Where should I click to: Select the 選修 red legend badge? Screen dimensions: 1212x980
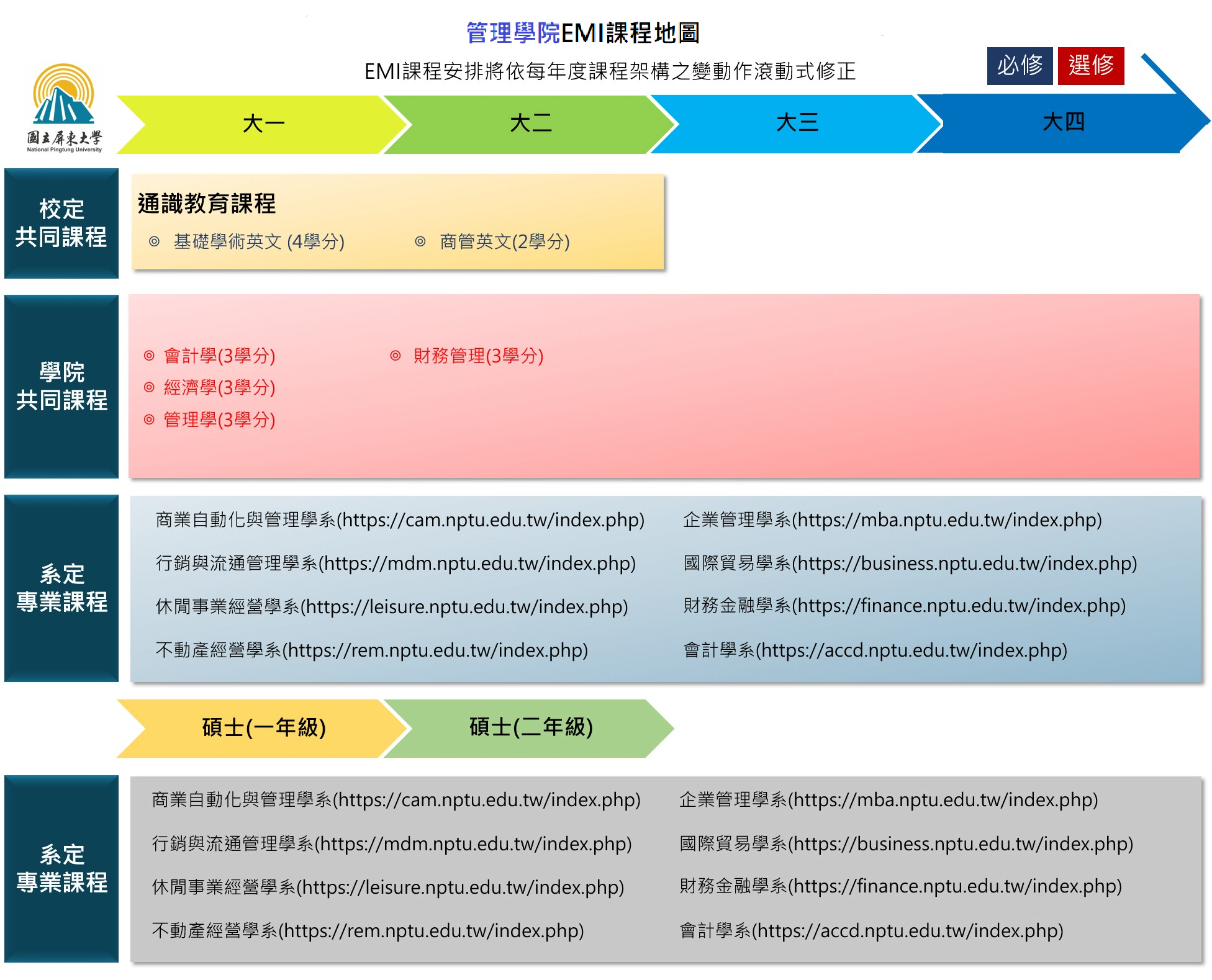(1091, 66)
